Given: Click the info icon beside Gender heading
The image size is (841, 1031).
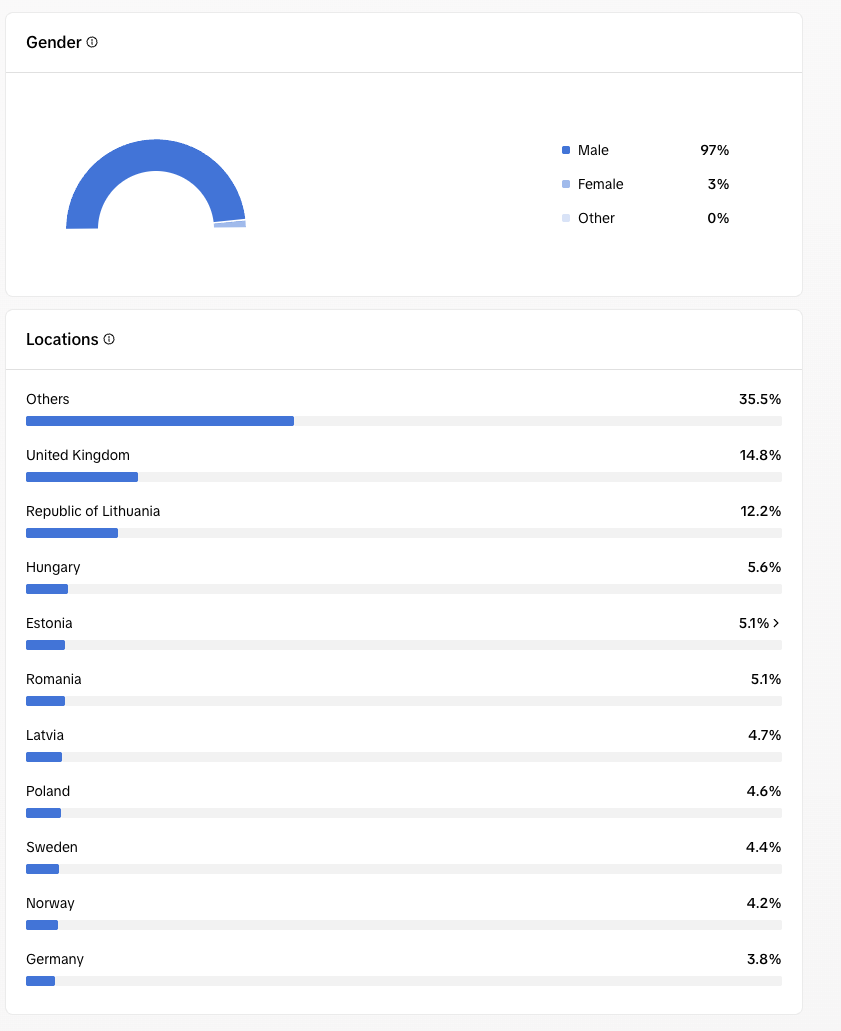Looking at the screenshot, I should coord(92,42).
